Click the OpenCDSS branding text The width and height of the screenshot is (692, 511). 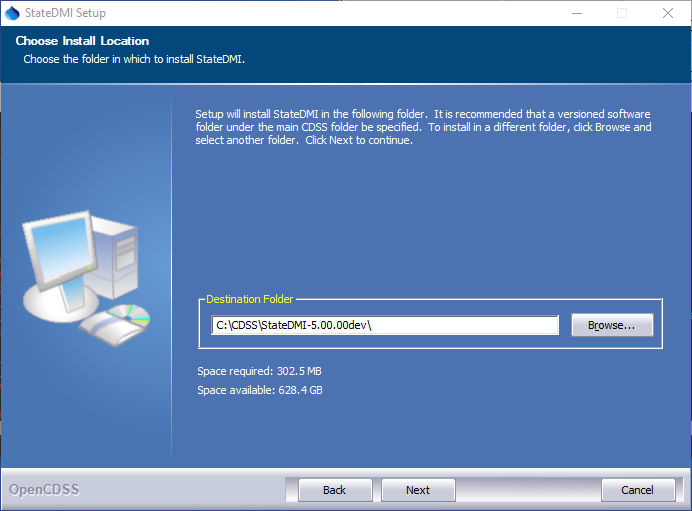(44, 490)
